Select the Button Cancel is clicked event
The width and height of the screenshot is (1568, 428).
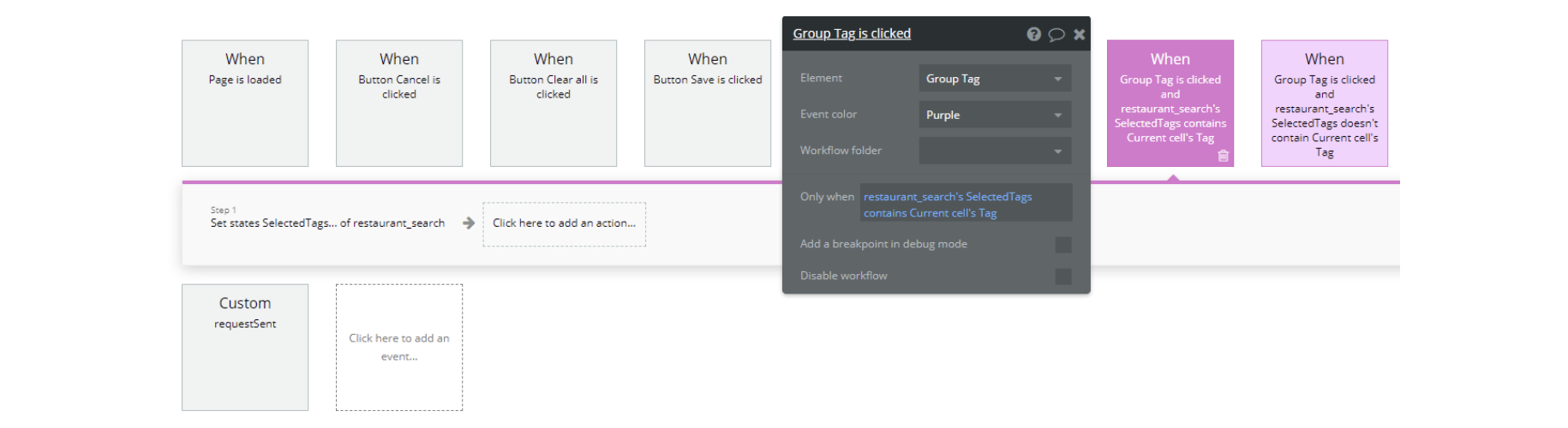(x=399, y=103)
